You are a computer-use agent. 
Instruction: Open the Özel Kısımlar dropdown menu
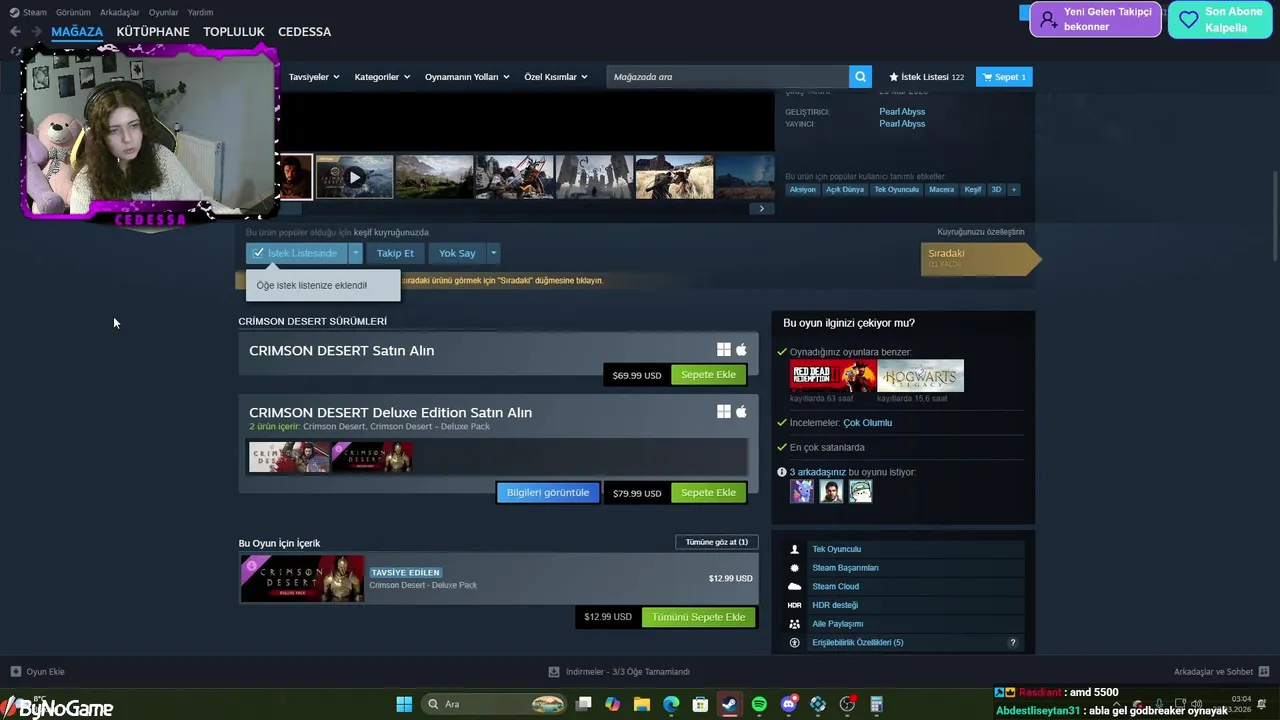click(x=556, y=77)
